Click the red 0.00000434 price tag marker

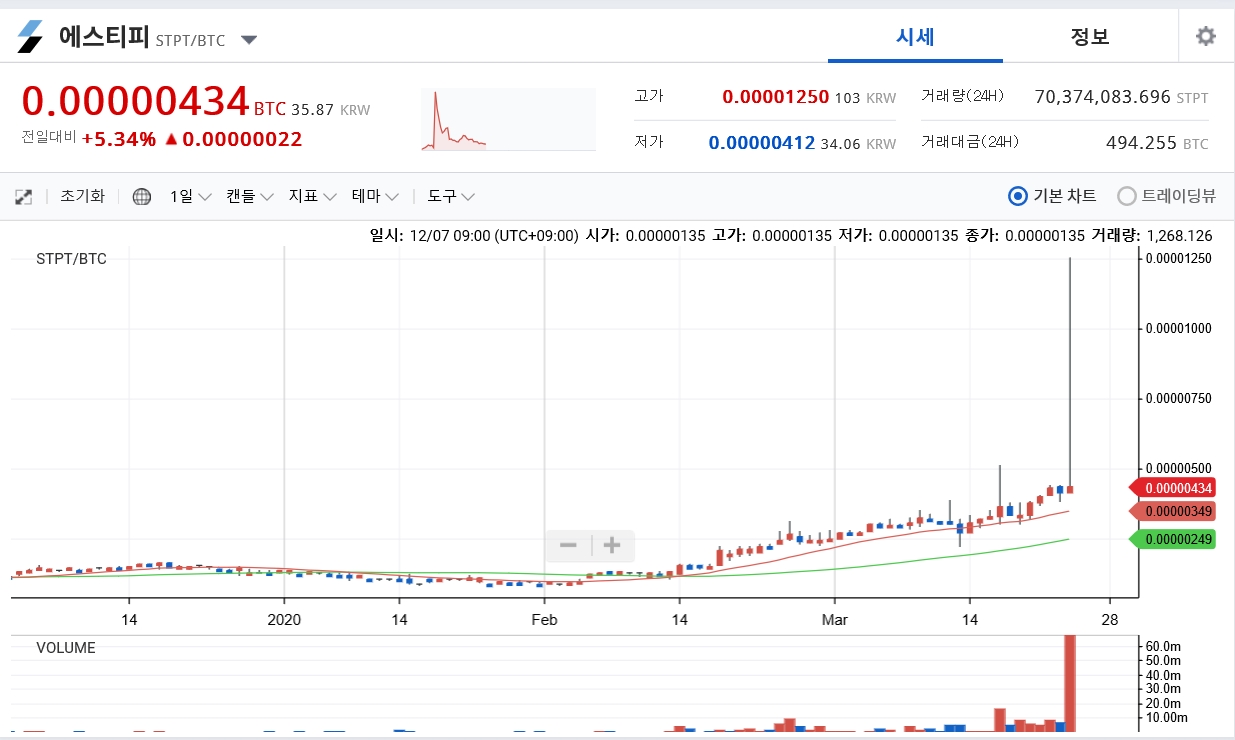pos(1172,488)
